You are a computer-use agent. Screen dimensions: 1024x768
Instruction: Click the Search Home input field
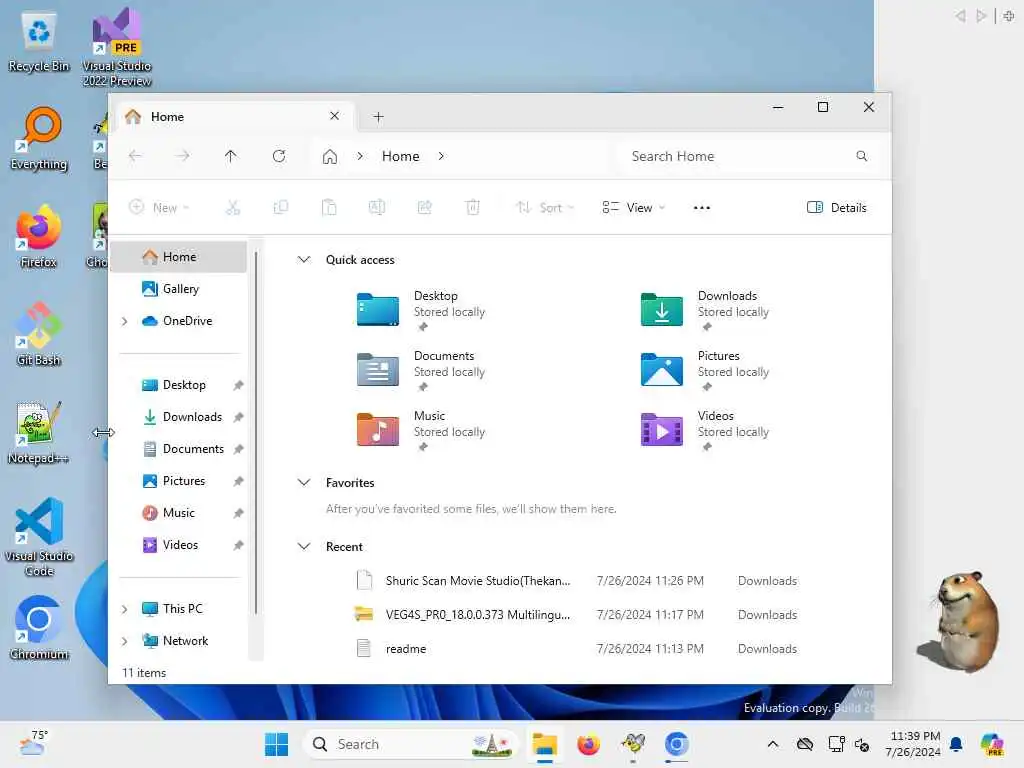(748, 156)
